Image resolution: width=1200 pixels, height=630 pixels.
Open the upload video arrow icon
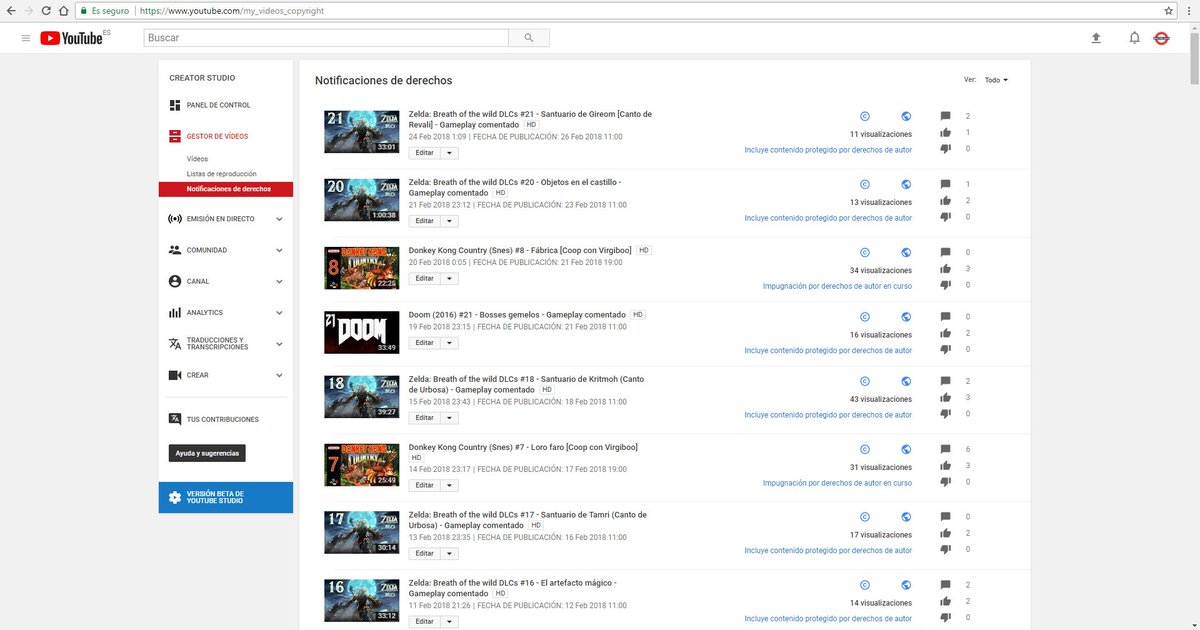pyautogui.click(x=1095, y=38)
